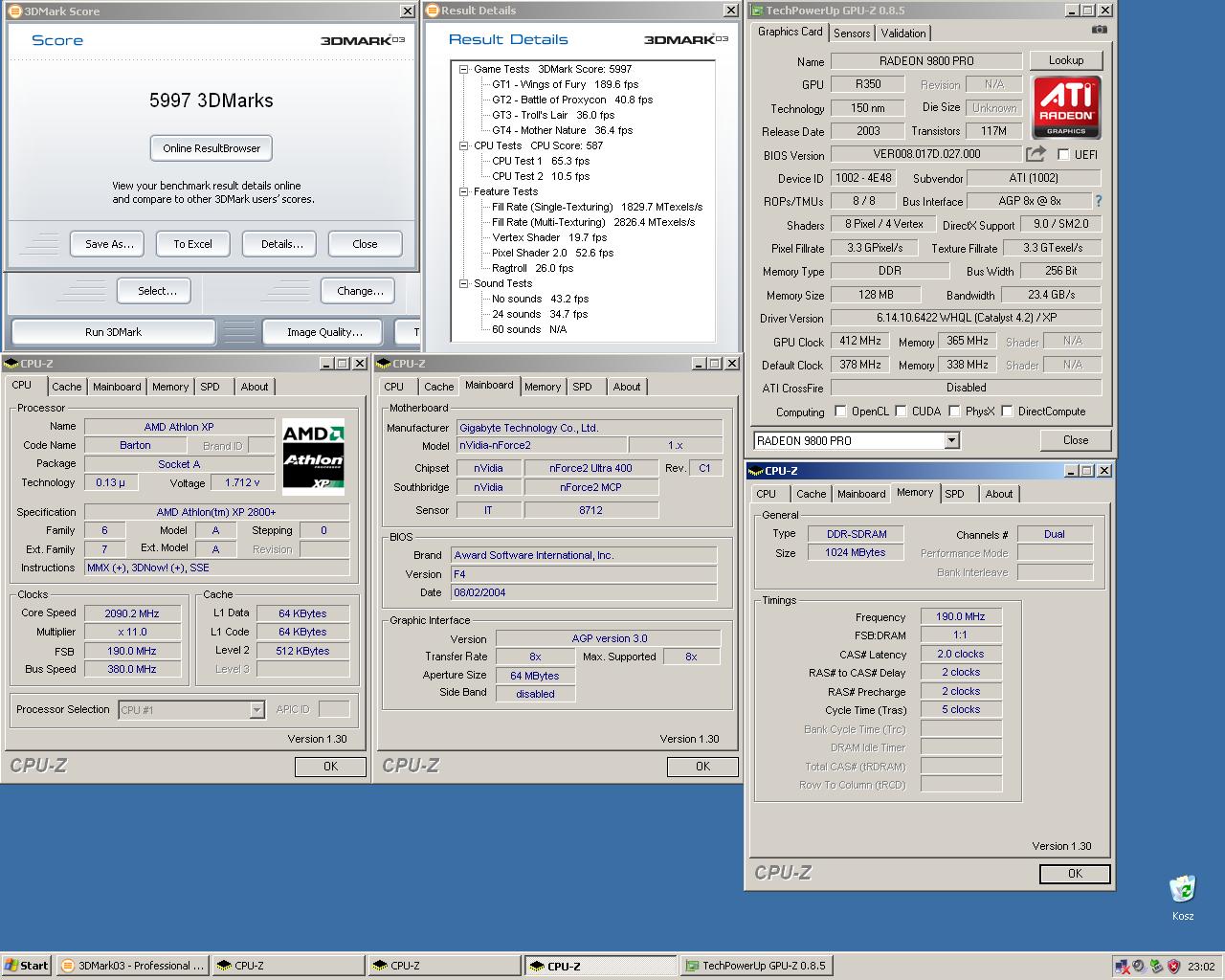Switch to the Validation tab in GPU-Z
This screenshot has width=1225, height=980.
click(x=903, y=33)
